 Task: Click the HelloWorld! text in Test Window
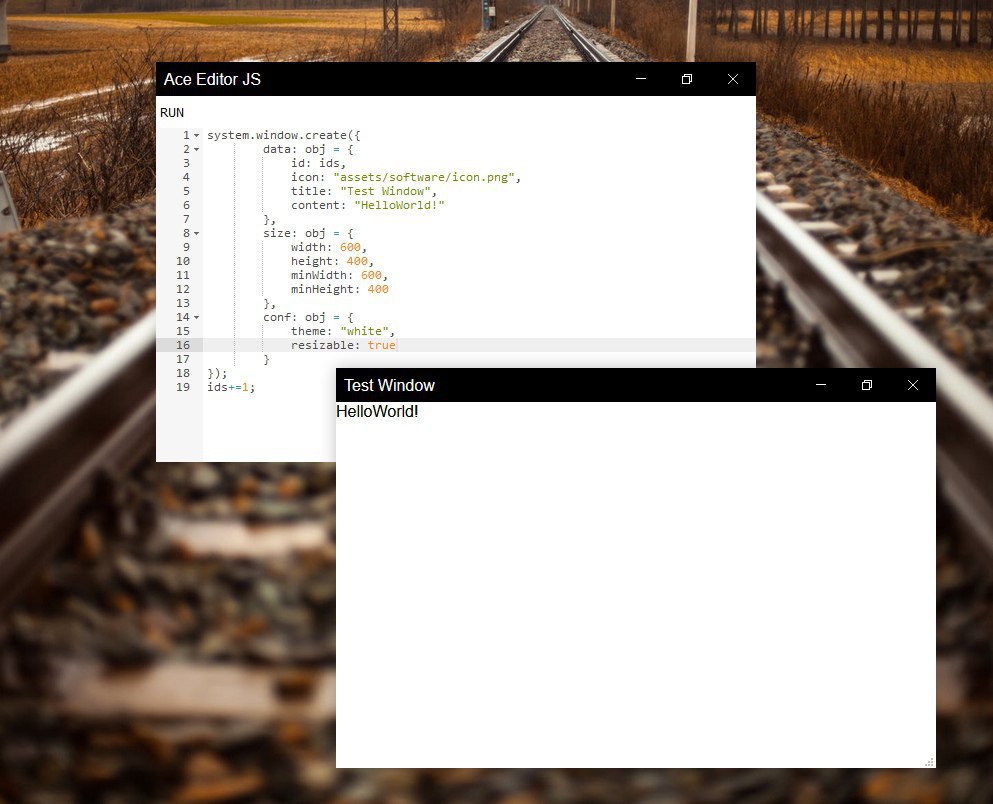point(377,411)
